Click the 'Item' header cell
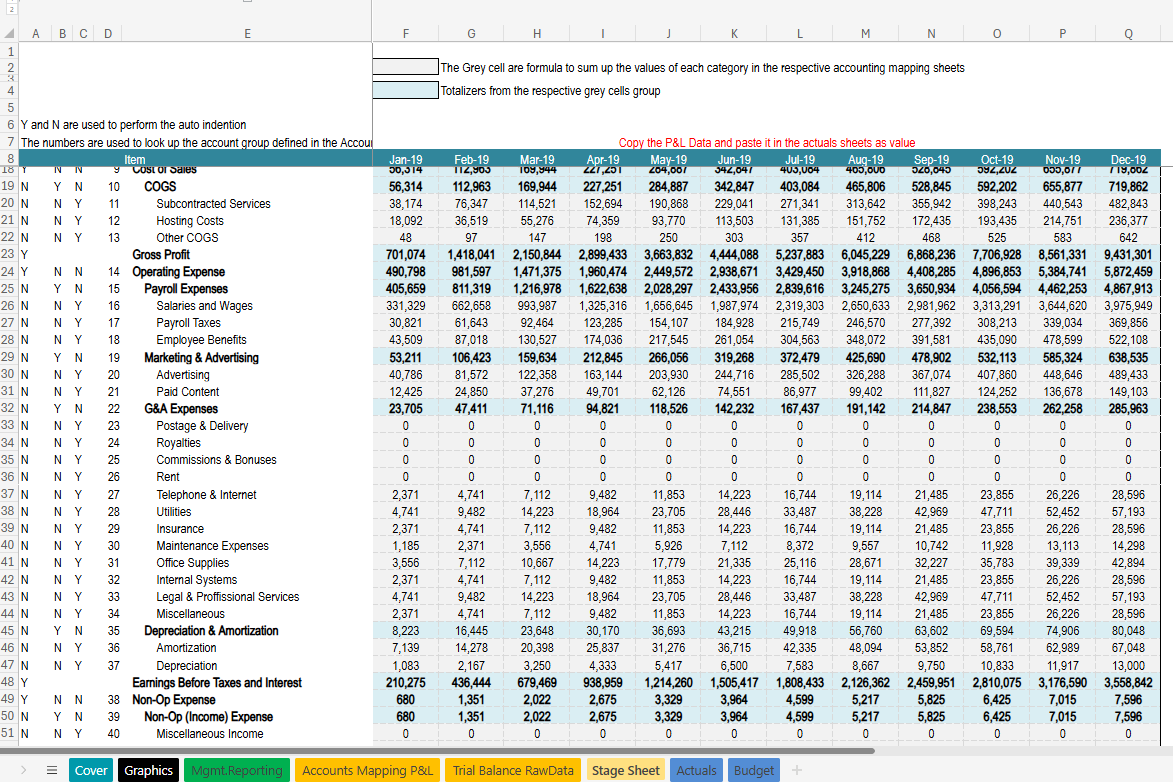The image size is (1173, 782). [x=135, y=159]
